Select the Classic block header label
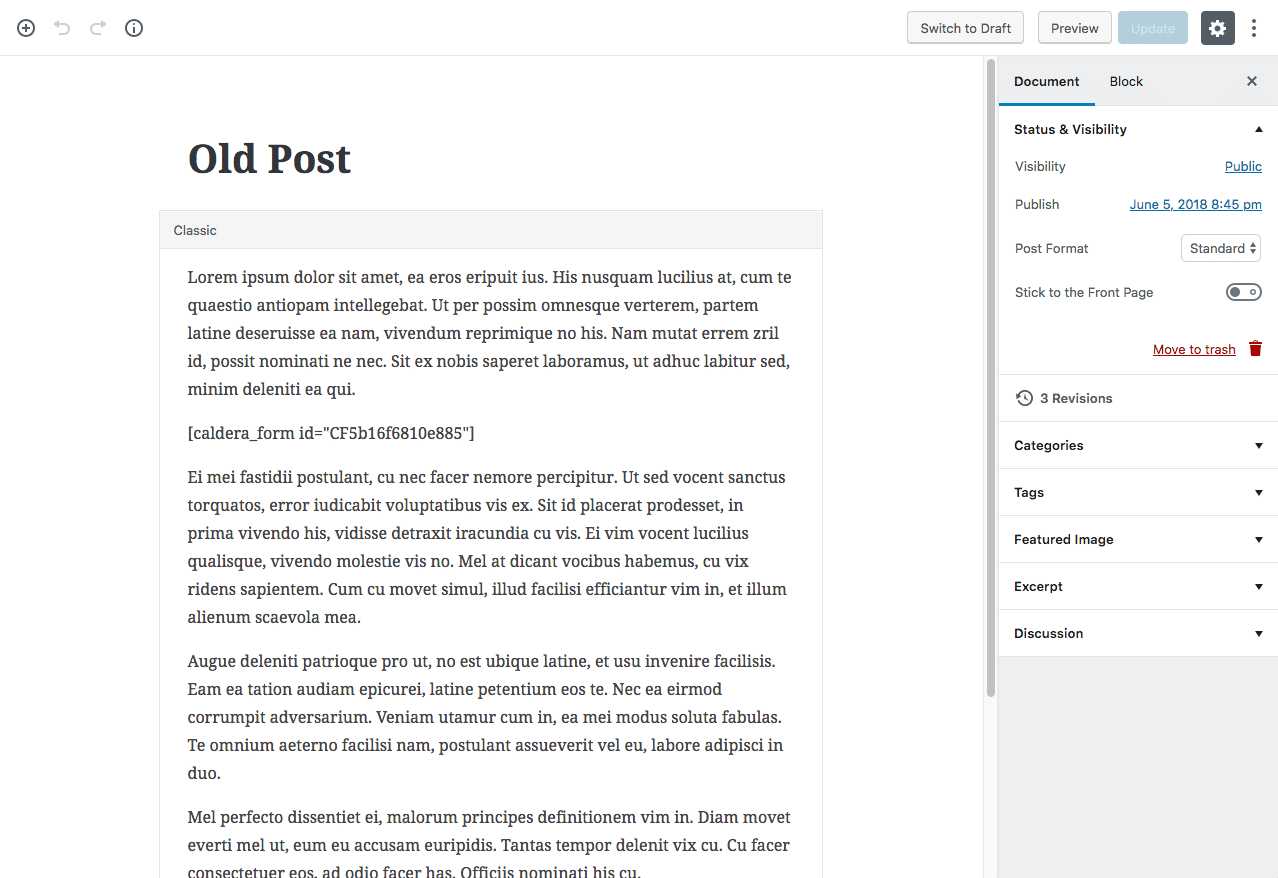This screenshot has height=878, width=1278. coord(195,230)
